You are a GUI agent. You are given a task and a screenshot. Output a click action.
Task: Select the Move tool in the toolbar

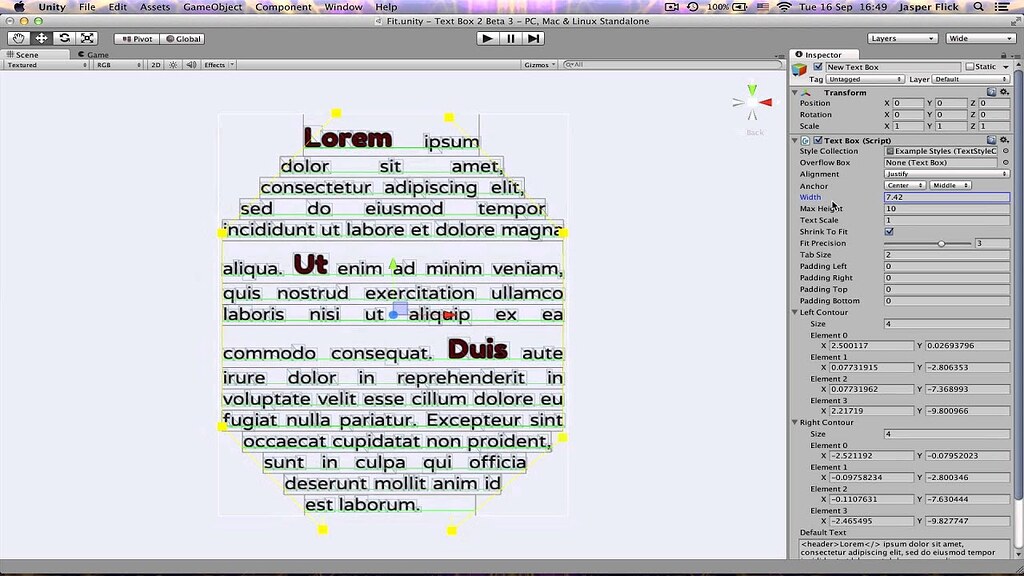[x=43, y=39]
